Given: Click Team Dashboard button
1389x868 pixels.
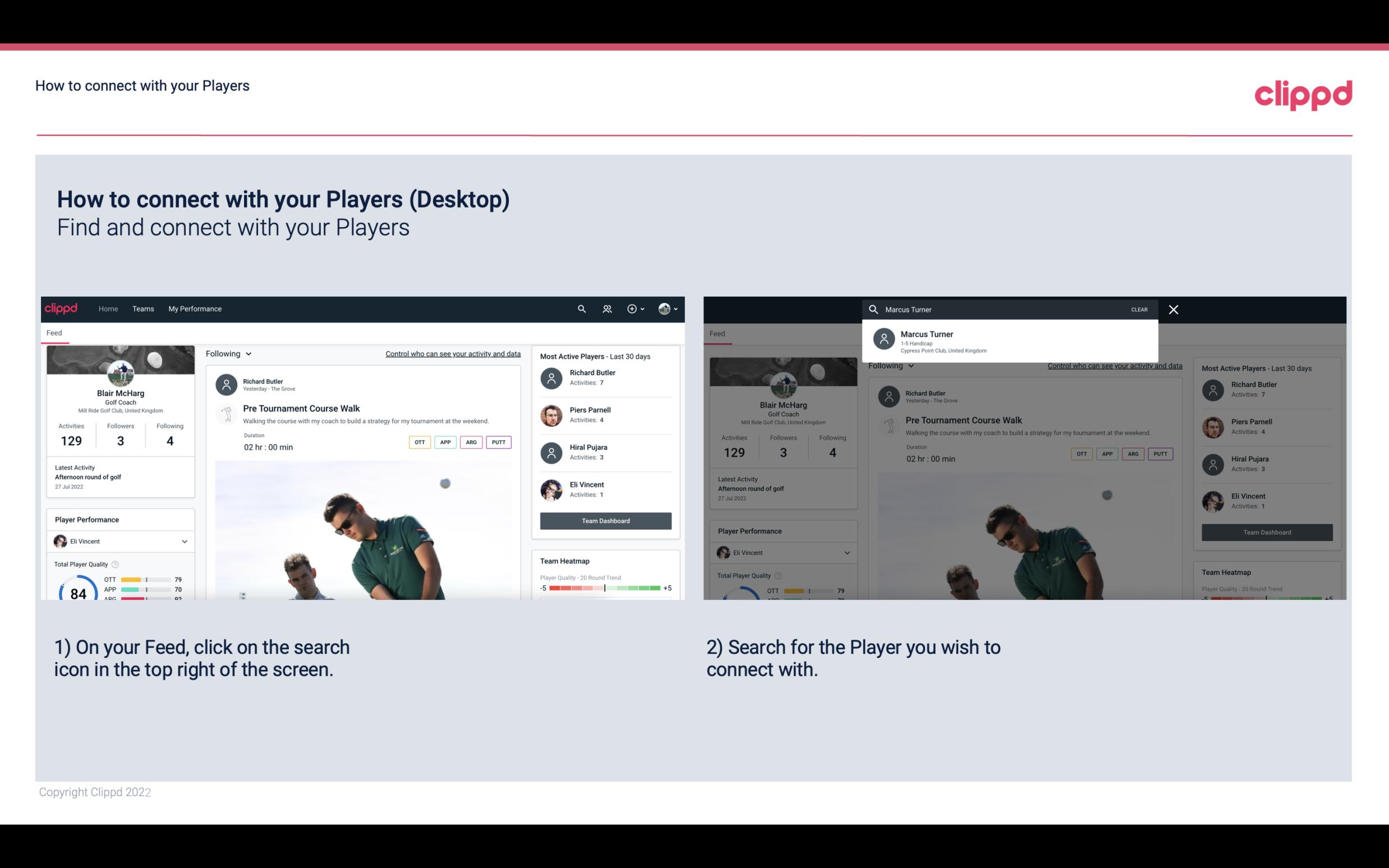Looking at the screenshot, I should (604, 520).
